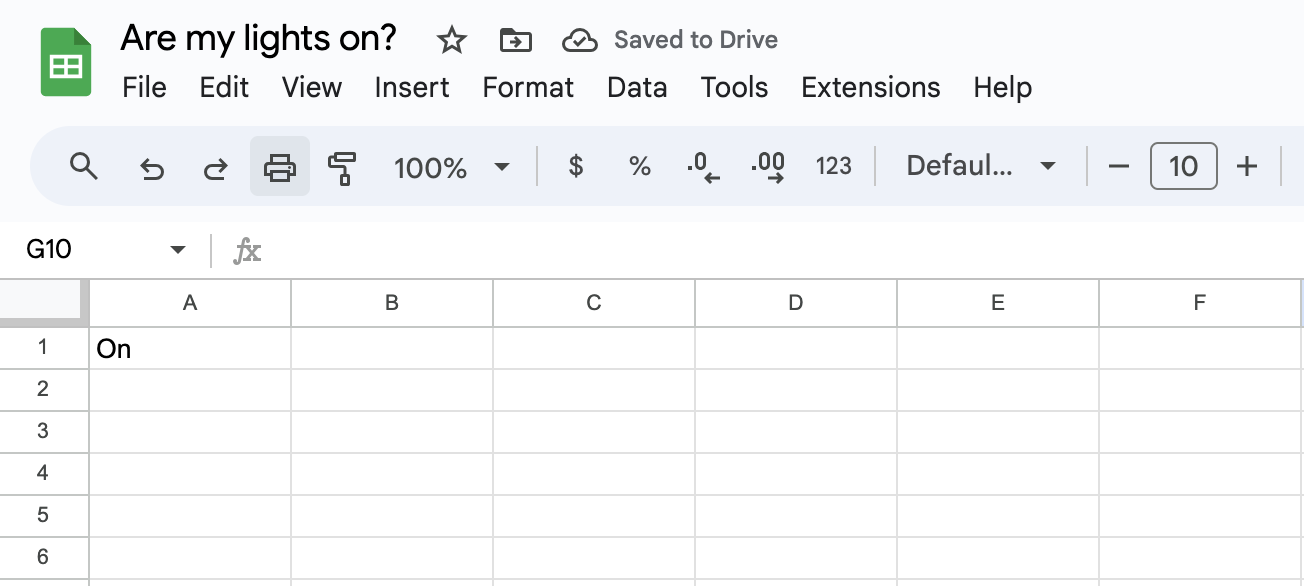Open the zoom 100% dropdown
The width and height of the screenshot is (1304, 586).
(452, 167)
